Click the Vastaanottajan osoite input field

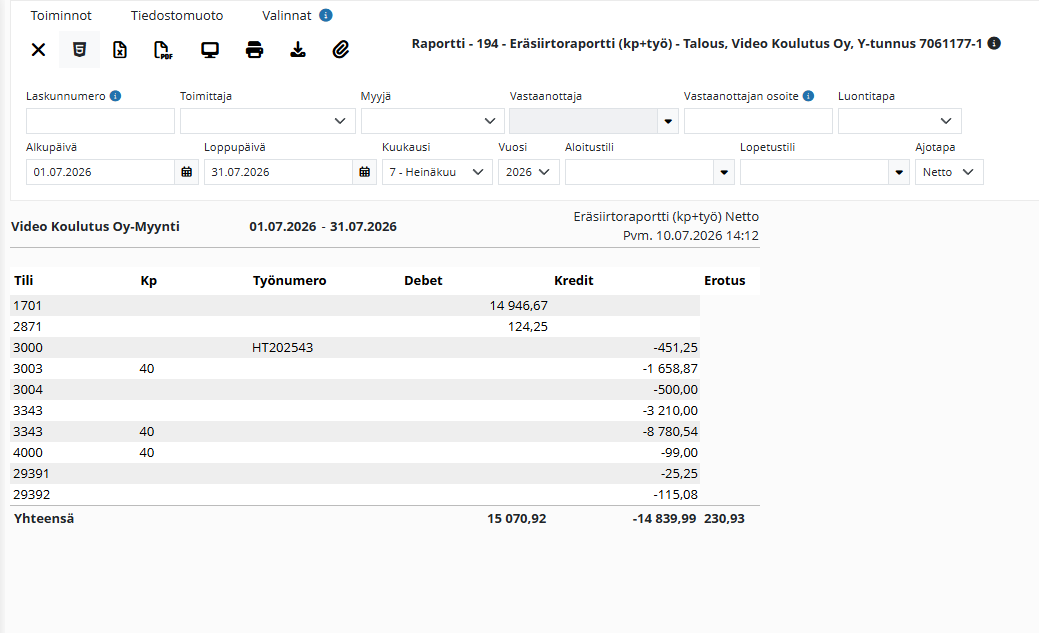(x=758, y=121)
